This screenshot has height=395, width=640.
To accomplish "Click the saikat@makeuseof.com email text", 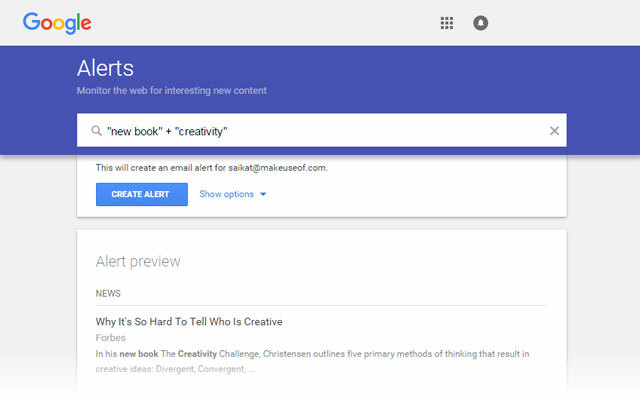I will [277, 168].
